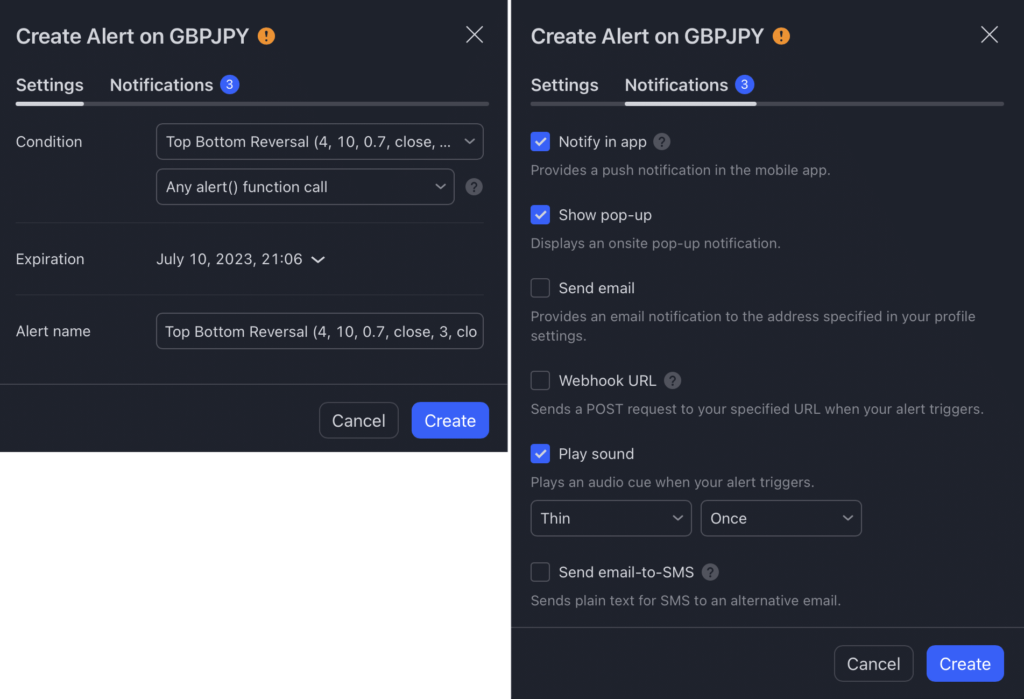Open the help icon next to Webhook URL
Screen dimensions: 1024x699
(673, 380)
